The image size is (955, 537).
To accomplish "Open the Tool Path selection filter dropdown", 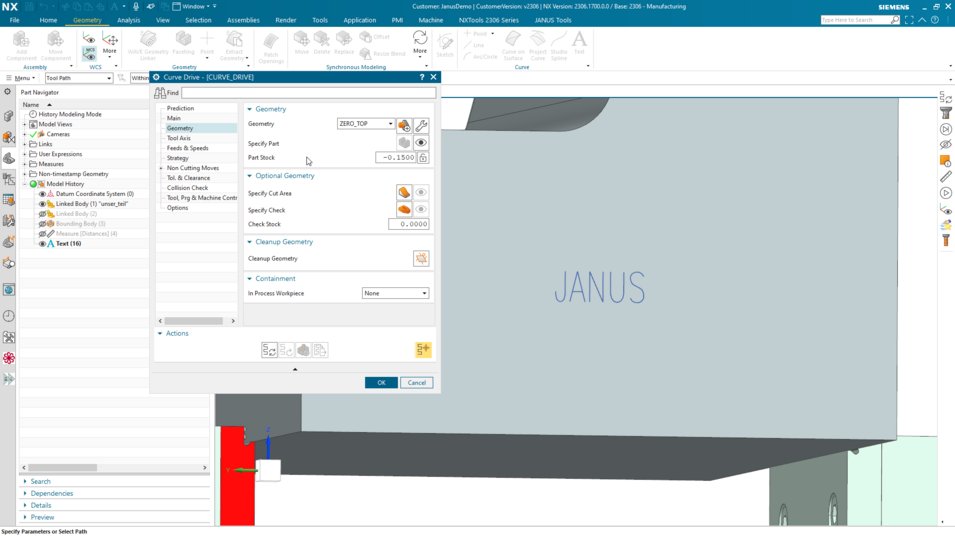I will (x=79, y=78).
